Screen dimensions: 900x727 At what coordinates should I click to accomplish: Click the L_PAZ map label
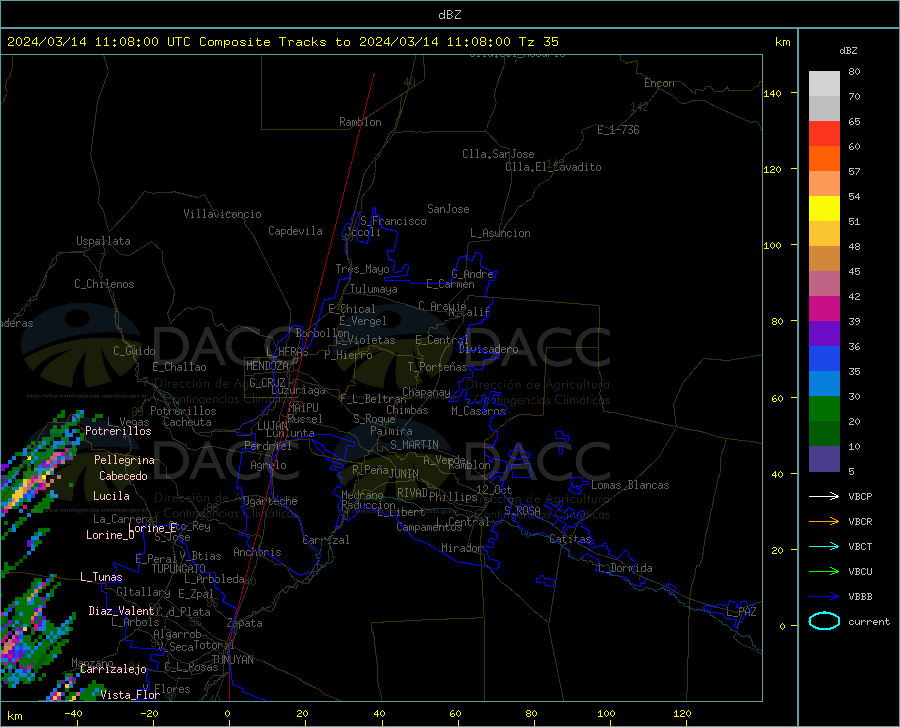[x=741, y=612]
